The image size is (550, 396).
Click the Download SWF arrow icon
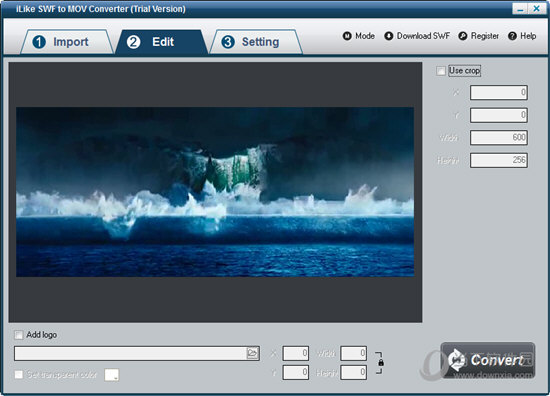[389, 36]
